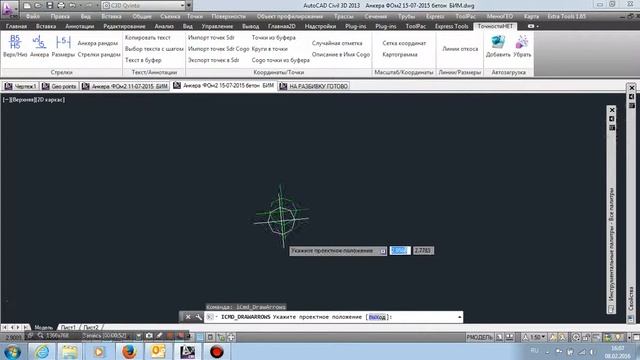Image resolution: width=640 pixels, height=360 pixels.
Task: Click the Верх/Низ arrows tool icon
Action: (15, 42)
